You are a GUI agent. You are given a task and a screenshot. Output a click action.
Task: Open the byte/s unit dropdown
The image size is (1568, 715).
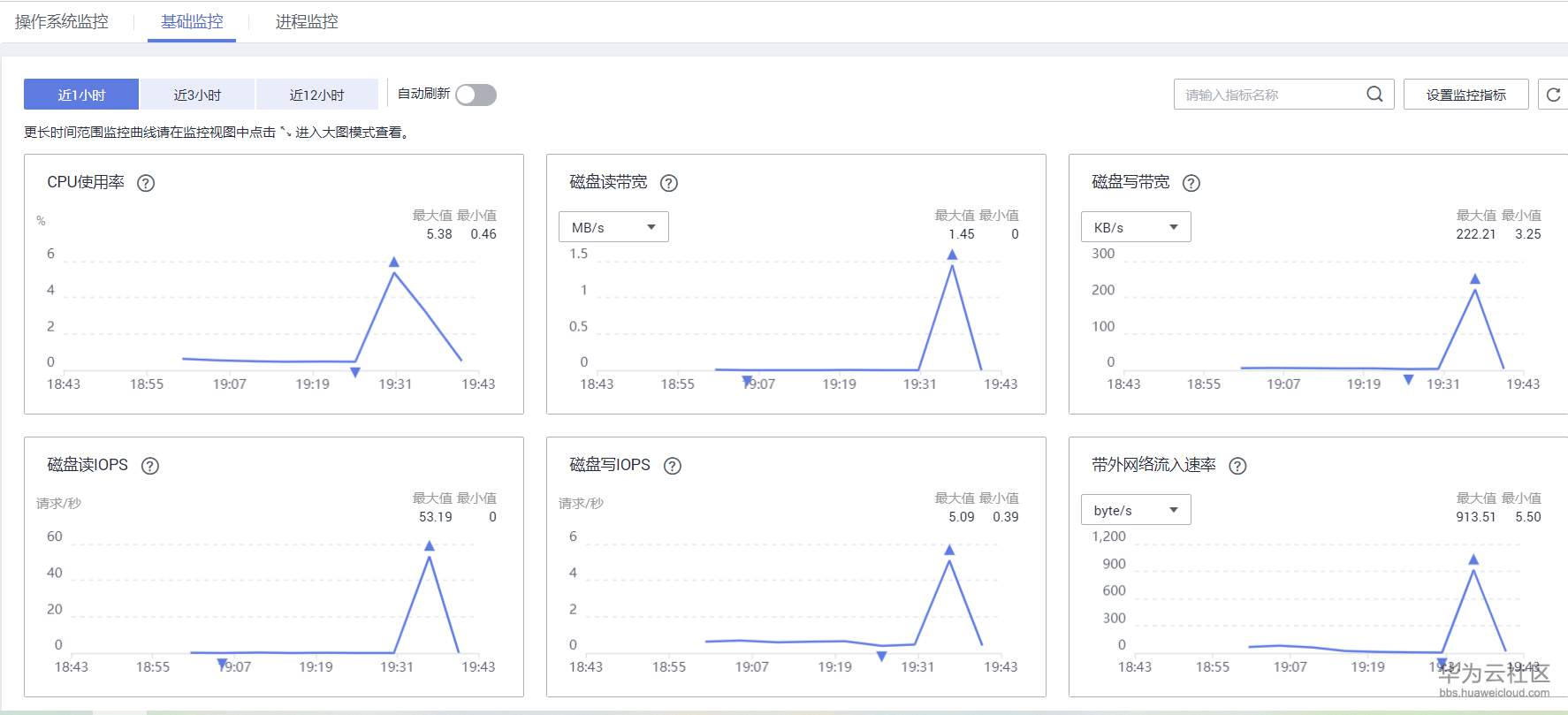[1136, 510]
